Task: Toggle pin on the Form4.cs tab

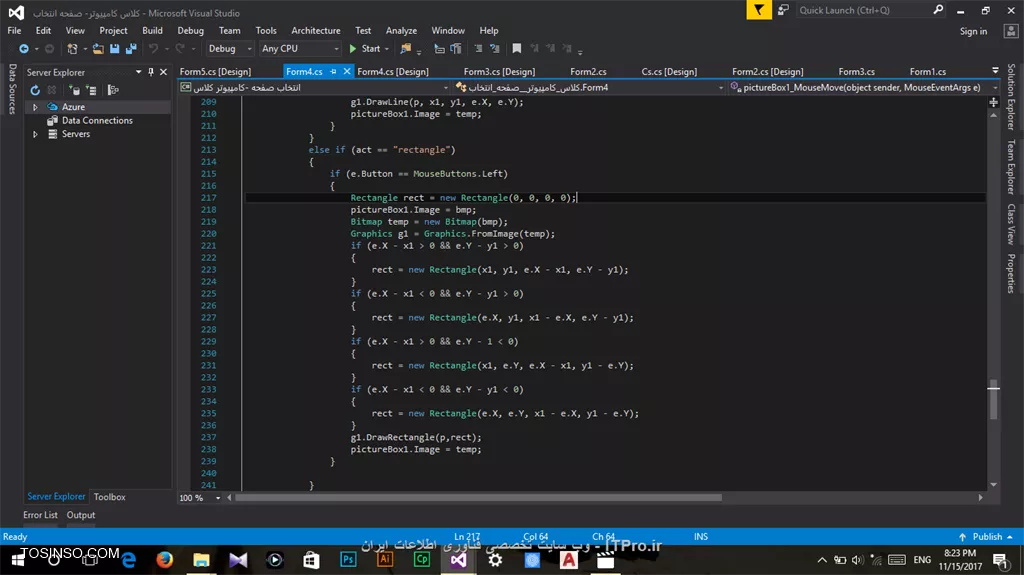Action: point(333,71)
